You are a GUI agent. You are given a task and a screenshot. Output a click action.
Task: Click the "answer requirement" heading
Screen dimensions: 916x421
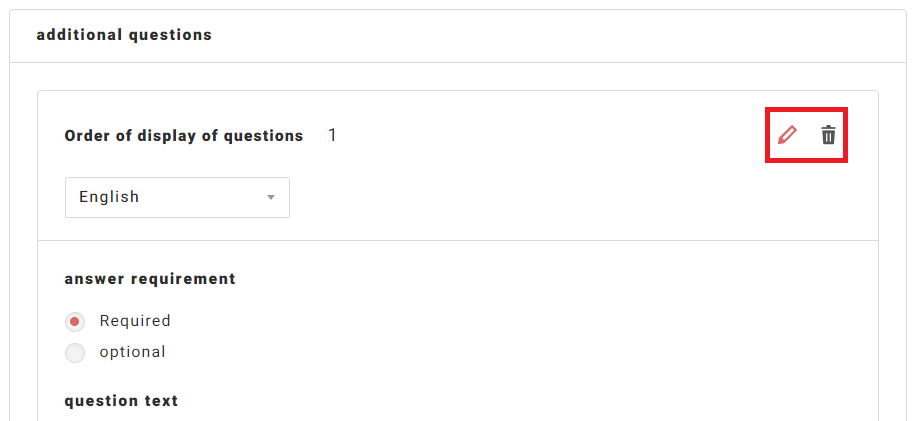point(150,279)
